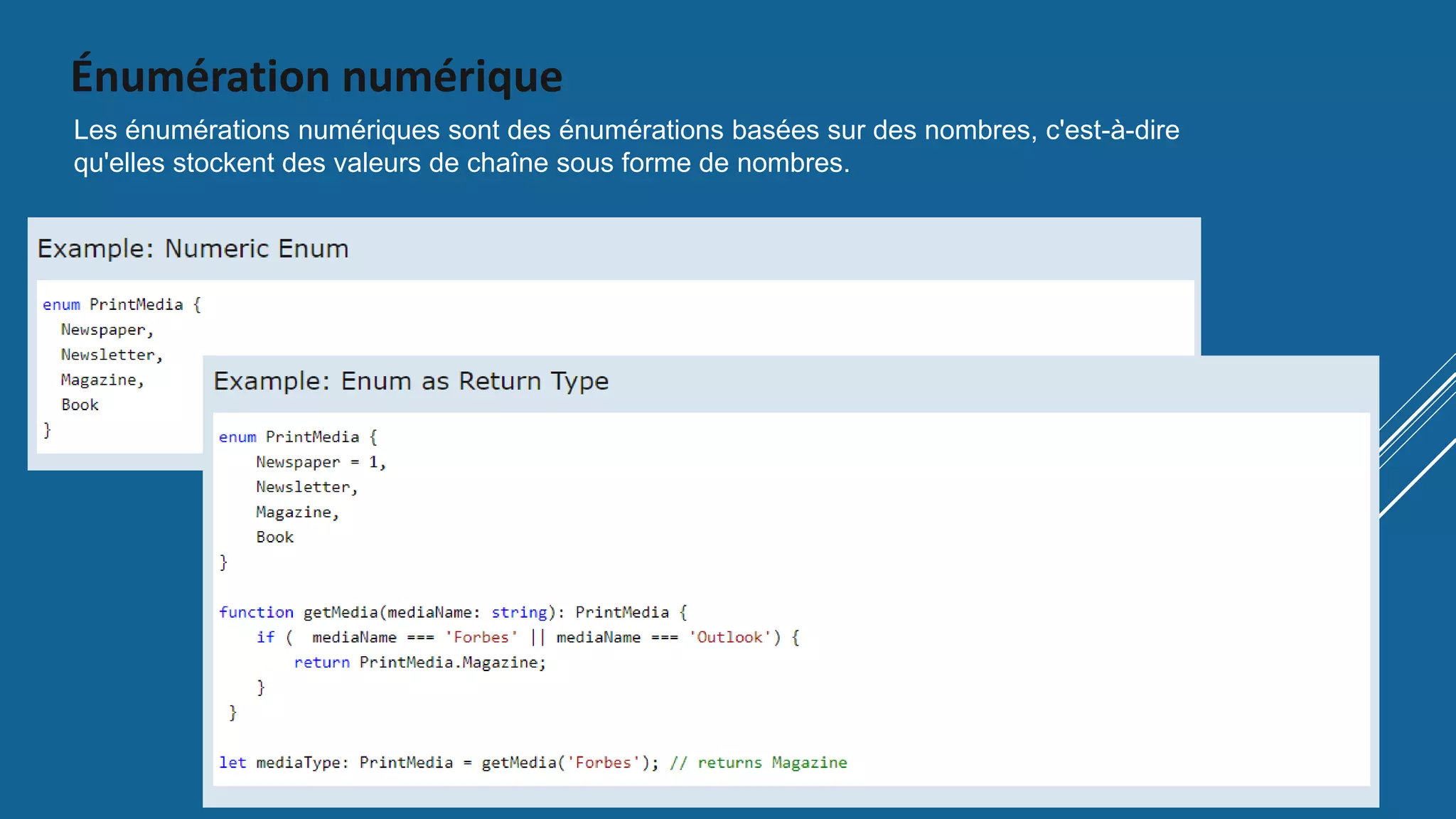Click 'Book' in the first code block
The width and height of the screenshot is (1456, 819).
tap(80, 405)
